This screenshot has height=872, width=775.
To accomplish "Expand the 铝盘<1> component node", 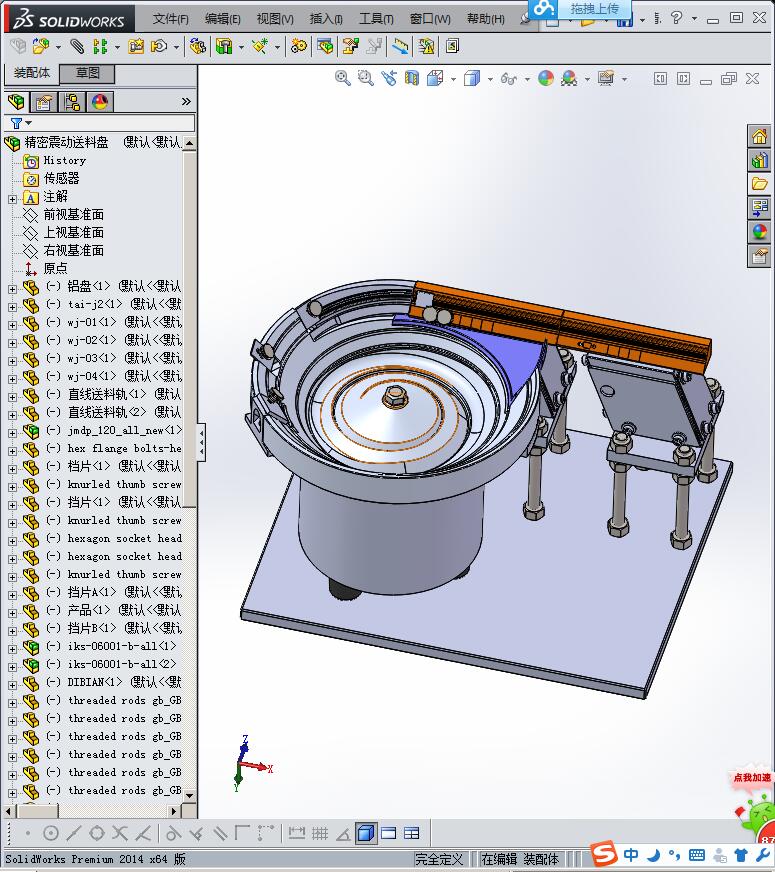I will point(12,289).
